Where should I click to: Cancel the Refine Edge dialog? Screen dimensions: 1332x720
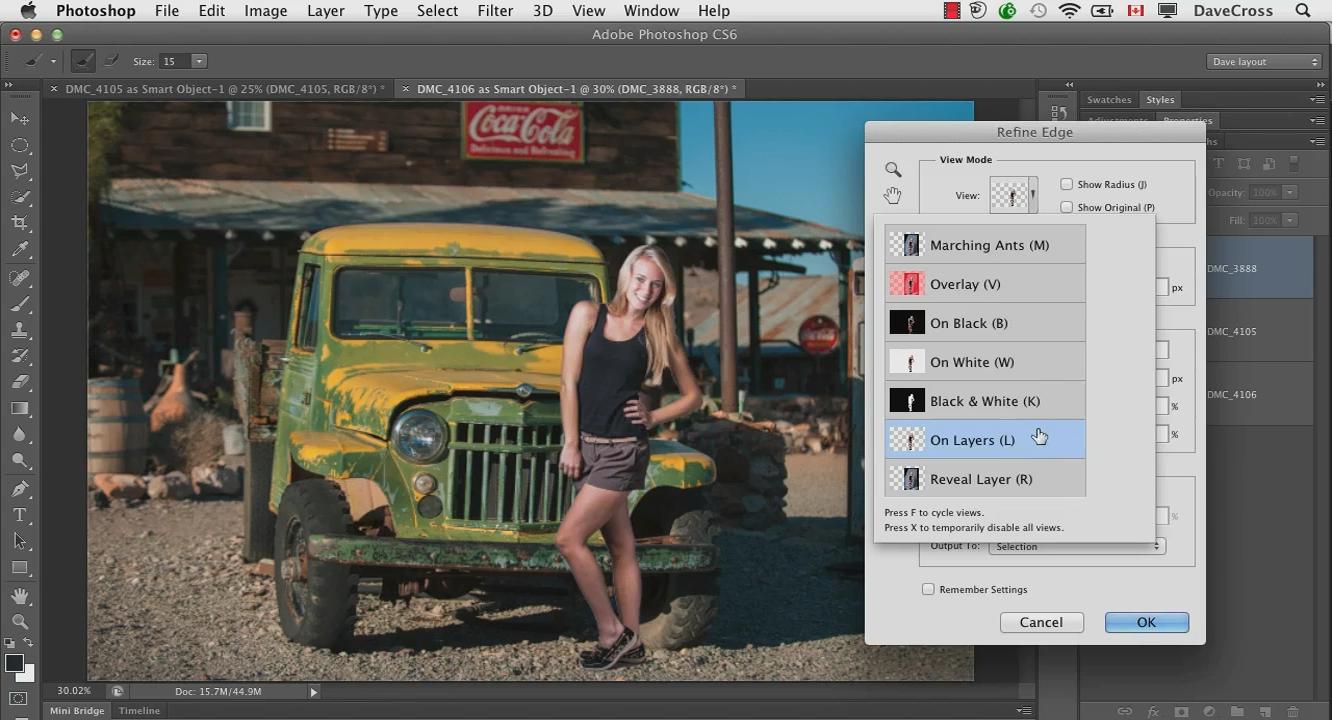[1041, 622]
